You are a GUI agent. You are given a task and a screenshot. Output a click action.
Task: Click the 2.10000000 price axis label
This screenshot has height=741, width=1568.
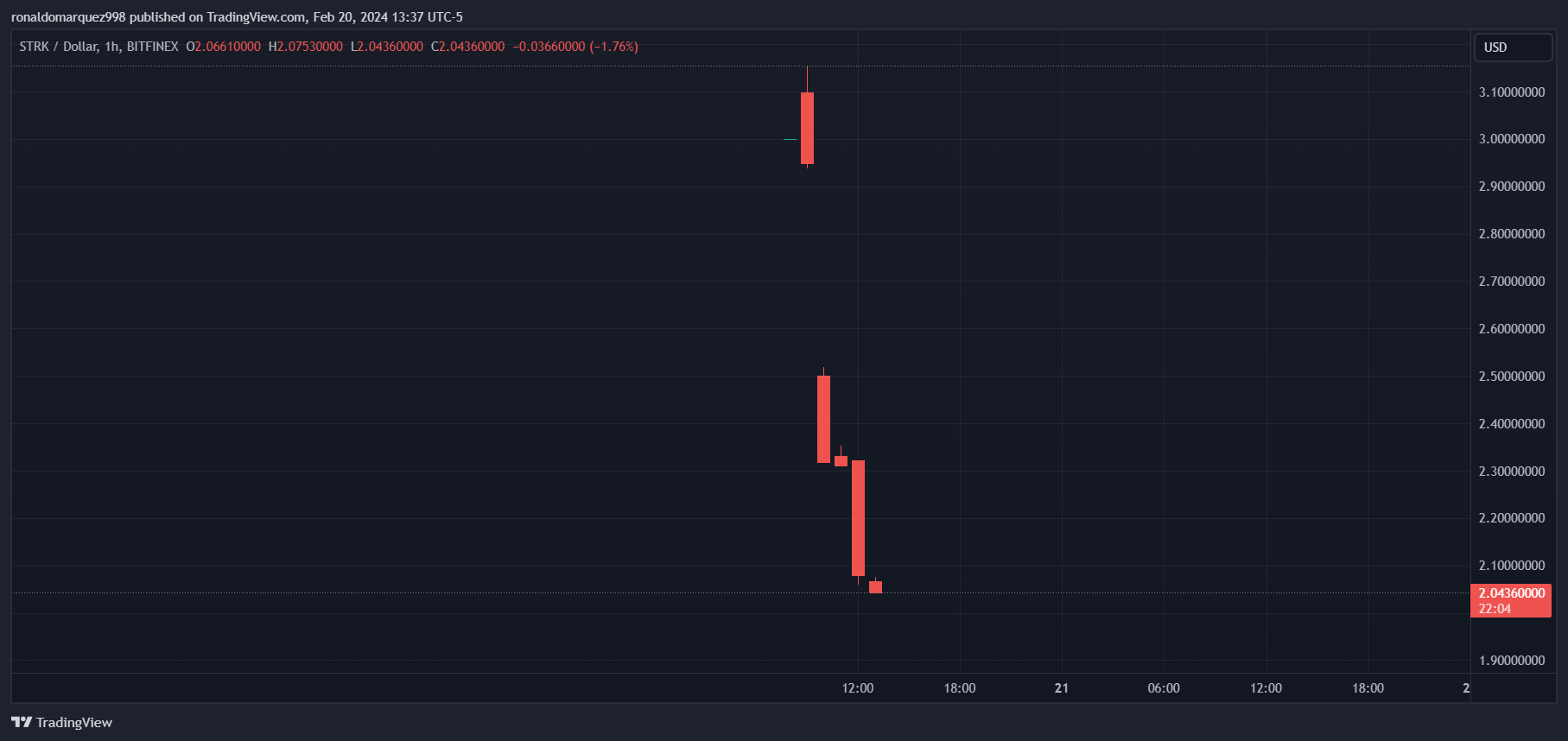pos(1512,566)
